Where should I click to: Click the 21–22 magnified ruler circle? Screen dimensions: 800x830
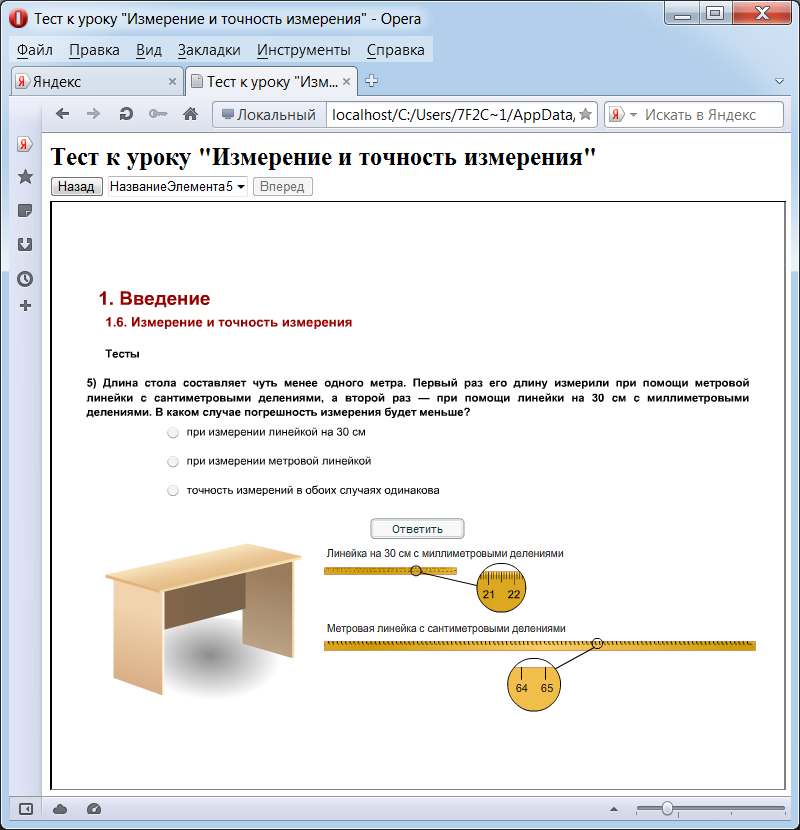[x=501, y=588]
